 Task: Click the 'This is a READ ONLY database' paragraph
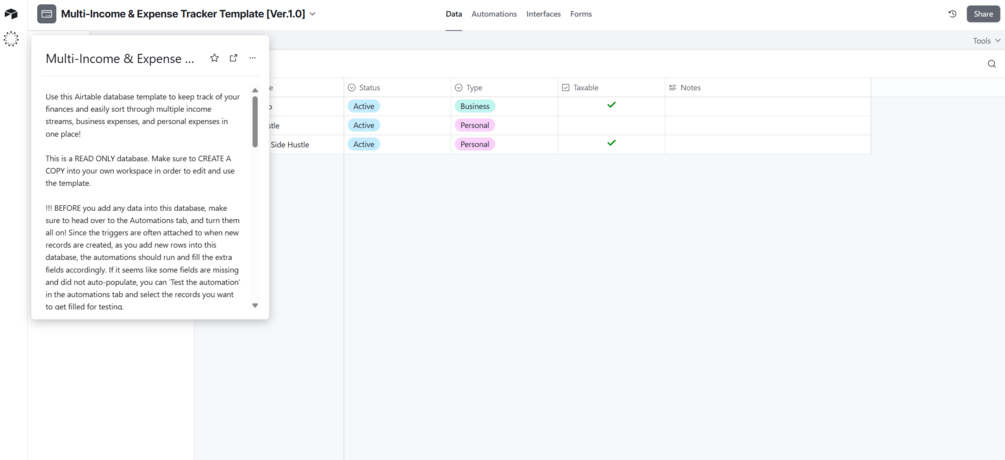[142, 170]
